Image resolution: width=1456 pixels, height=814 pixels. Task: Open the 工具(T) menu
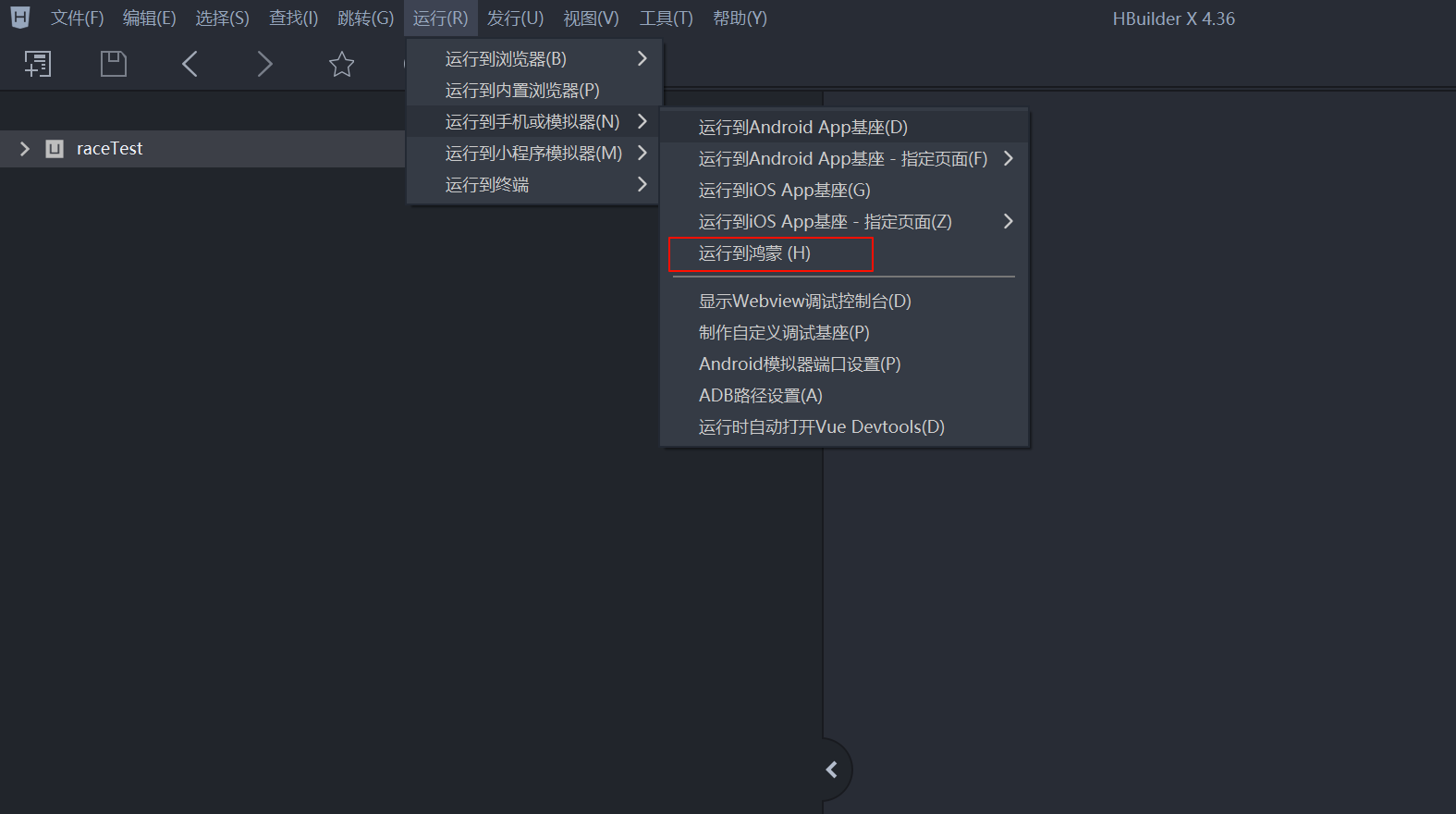(x=666, y=18)
